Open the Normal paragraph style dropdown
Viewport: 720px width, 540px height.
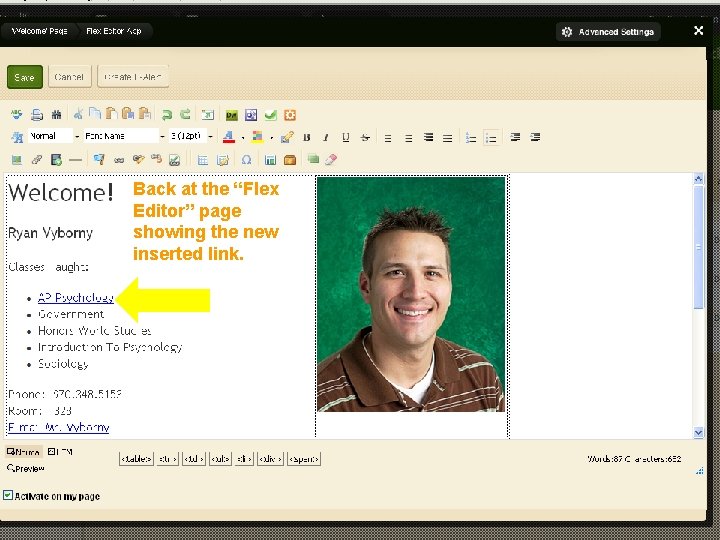(50, 136)
